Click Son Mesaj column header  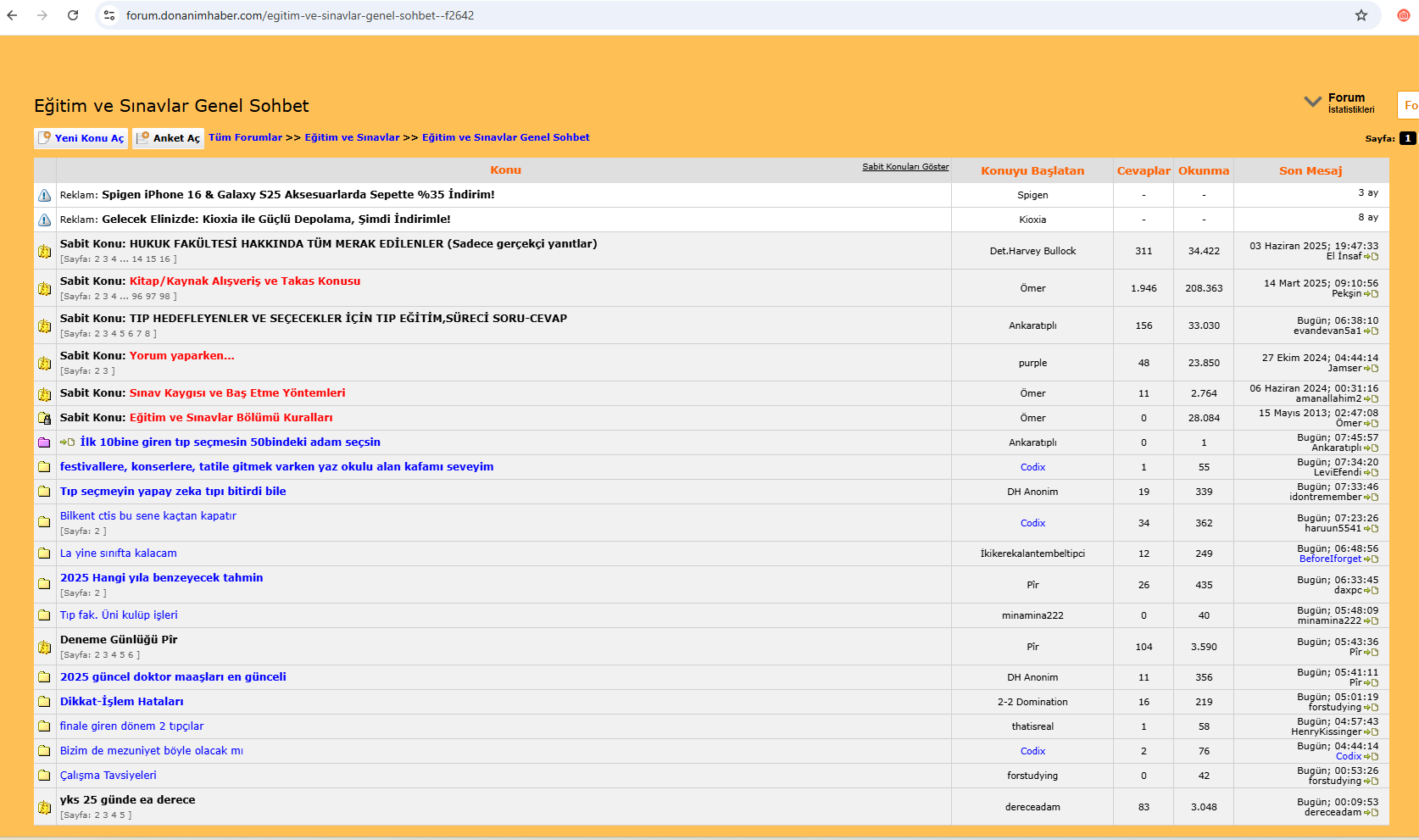1310,170
